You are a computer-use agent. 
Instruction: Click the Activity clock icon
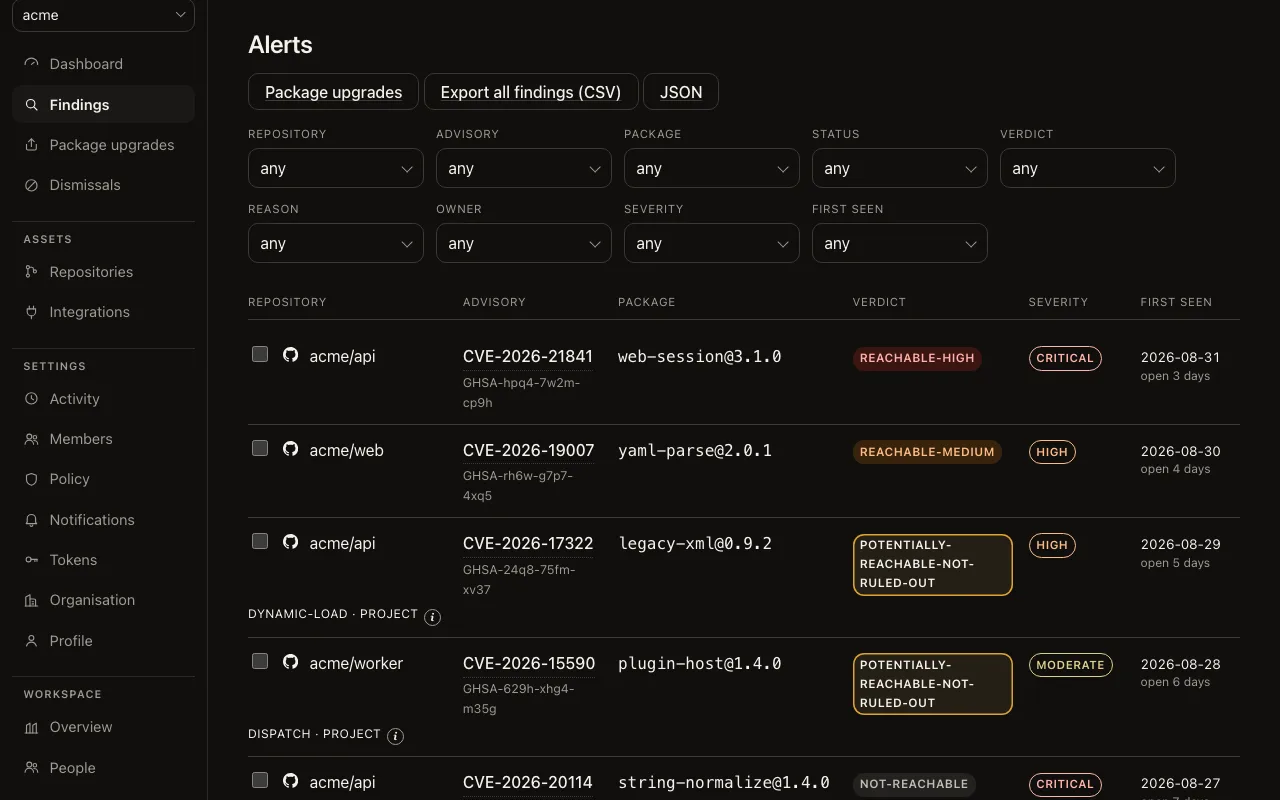point(31,399)
